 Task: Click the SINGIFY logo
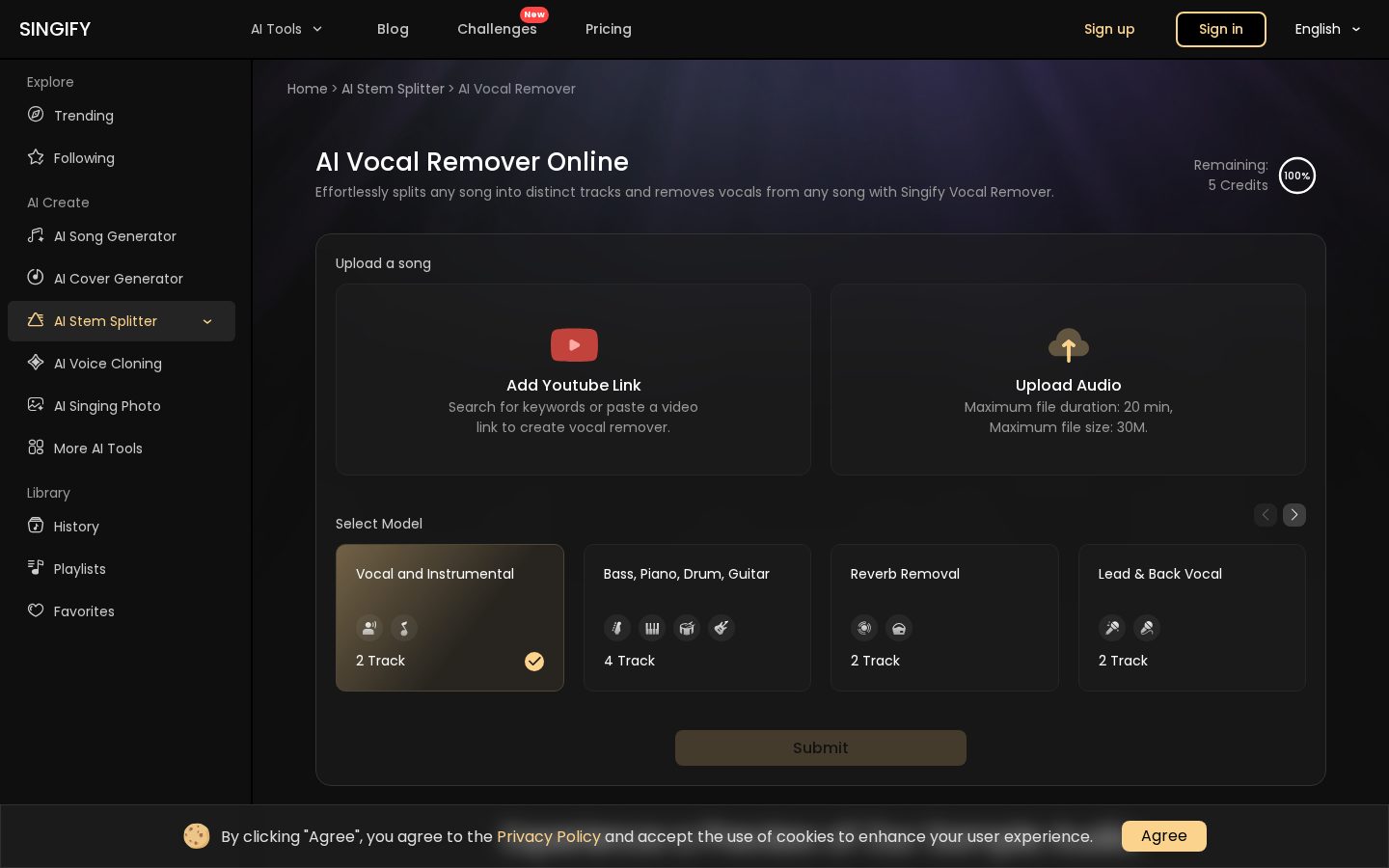[x=55, y=29]
